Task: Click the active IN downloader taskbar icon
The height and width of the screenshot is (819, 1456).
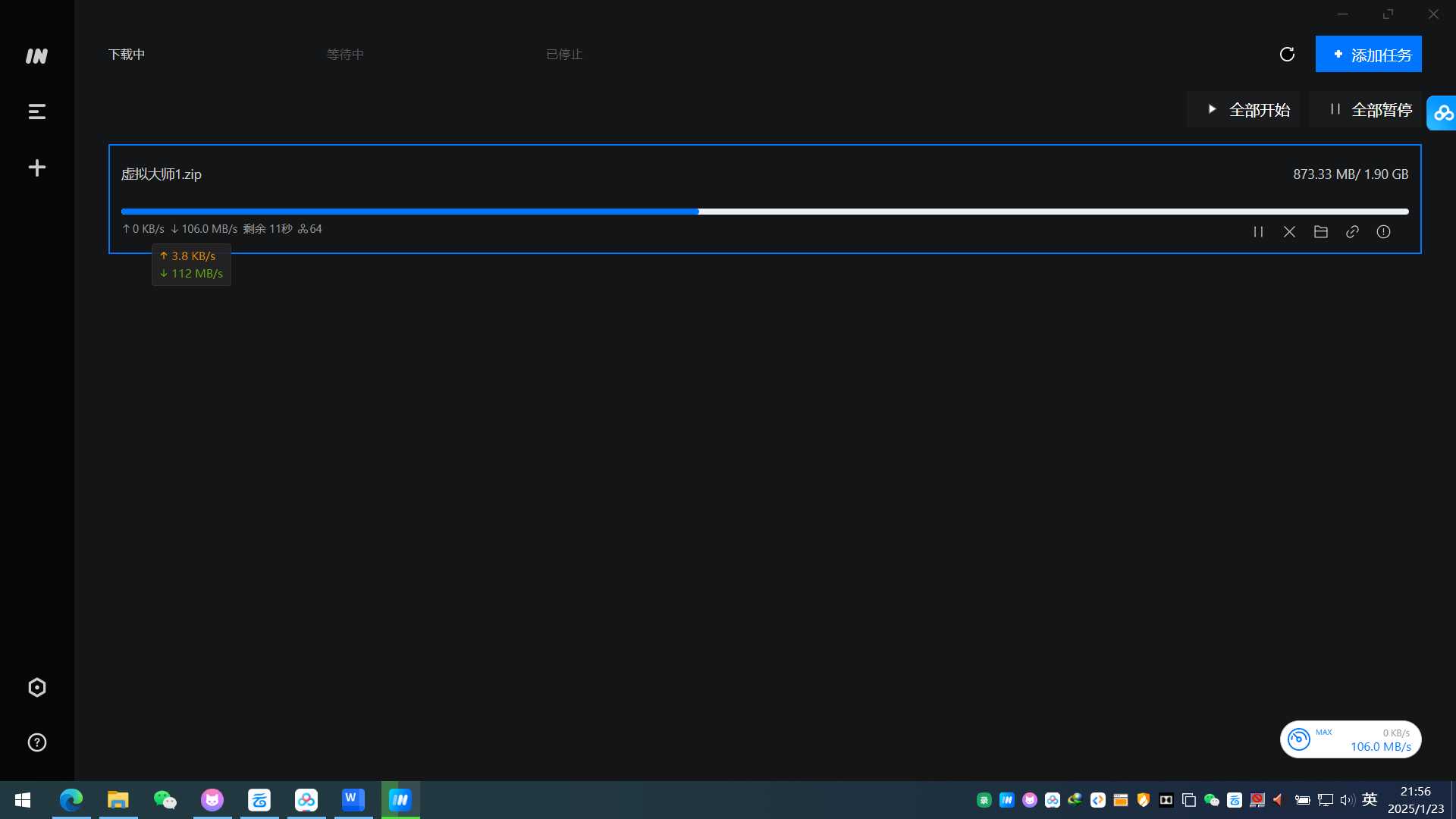Action: click(400, 800)
